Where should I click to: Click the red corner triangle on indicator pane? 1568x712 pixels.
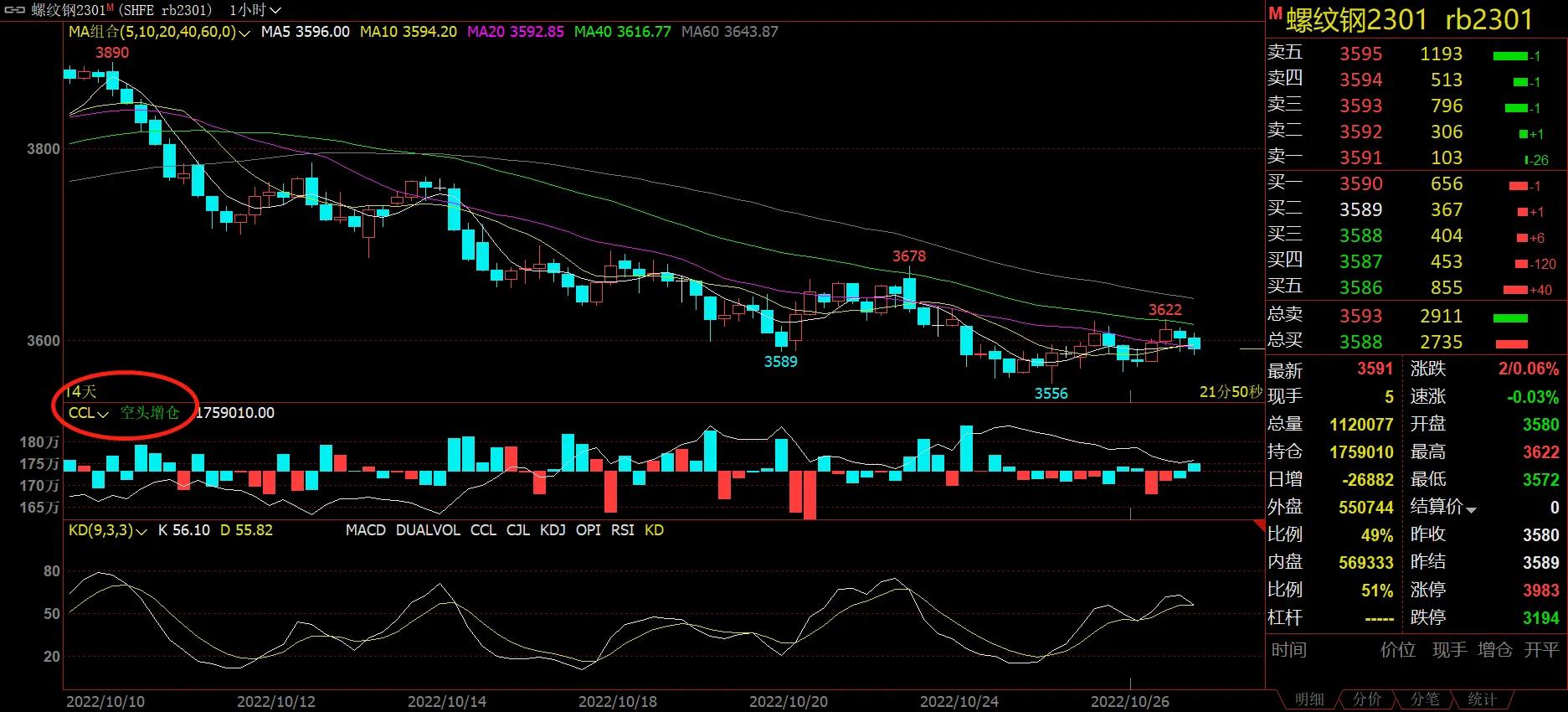click(1258, 525)
